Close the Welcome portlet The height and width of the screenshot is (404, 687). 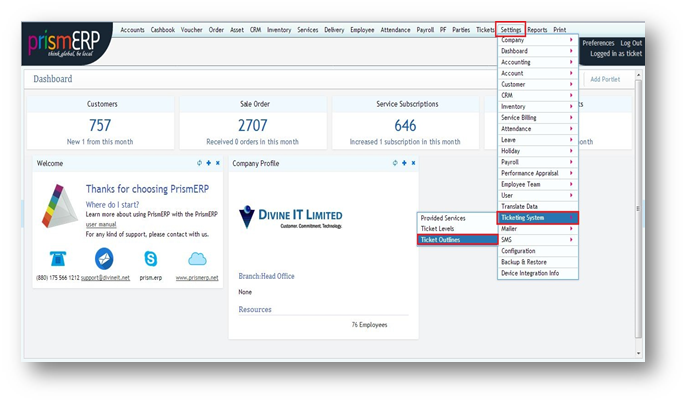217,163
